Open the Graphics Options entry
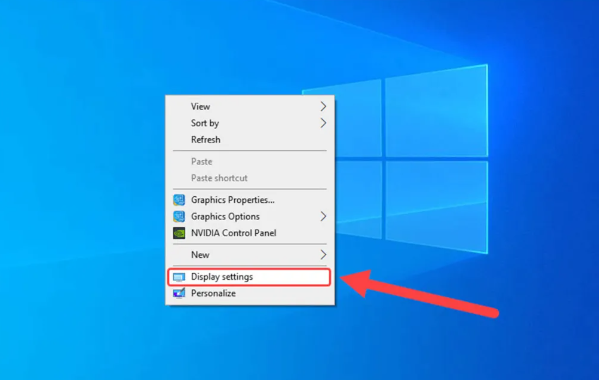The image size is (599, 380). (250, 217)
